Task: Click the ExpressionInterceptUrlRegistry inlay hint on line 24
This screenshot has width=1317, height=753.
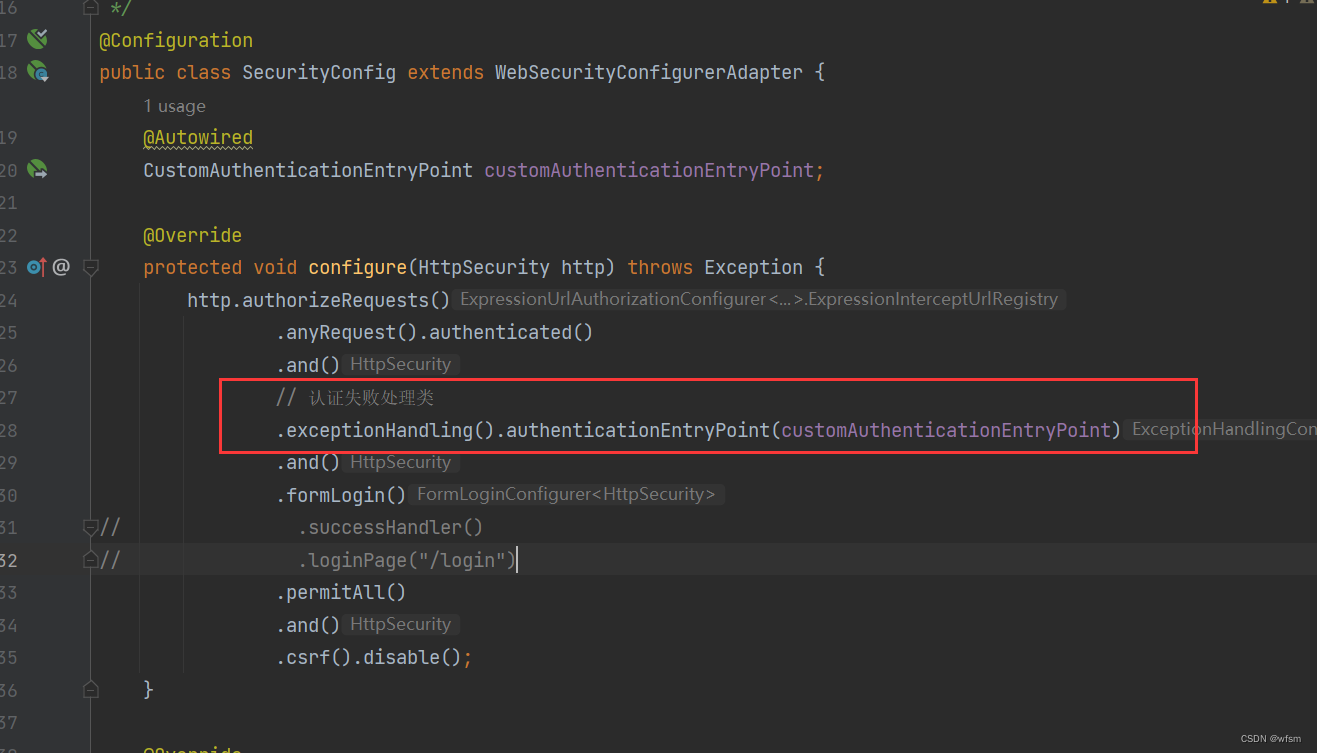Action: point(758,298)
